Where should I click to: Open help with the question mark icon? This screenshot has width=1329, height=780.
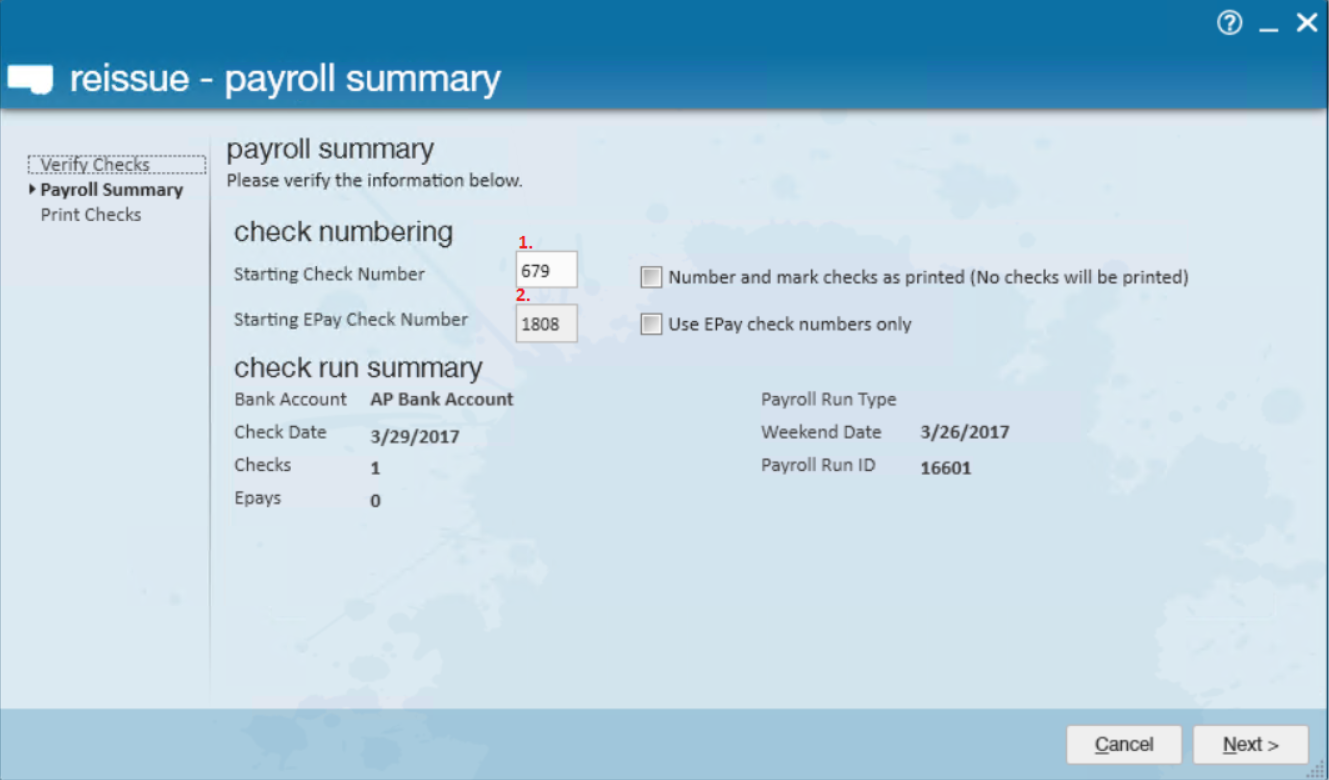(1229, 24)
